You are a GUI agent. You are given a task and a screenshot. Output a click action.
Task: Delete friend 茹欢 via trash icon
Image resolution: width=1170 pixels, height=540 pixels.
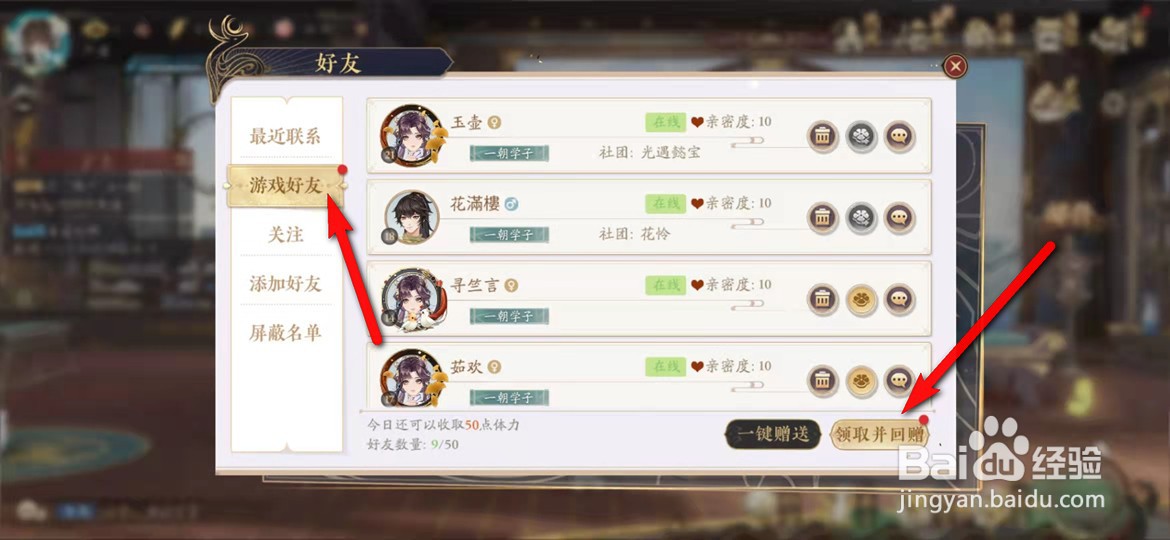(x=822, y=381)
